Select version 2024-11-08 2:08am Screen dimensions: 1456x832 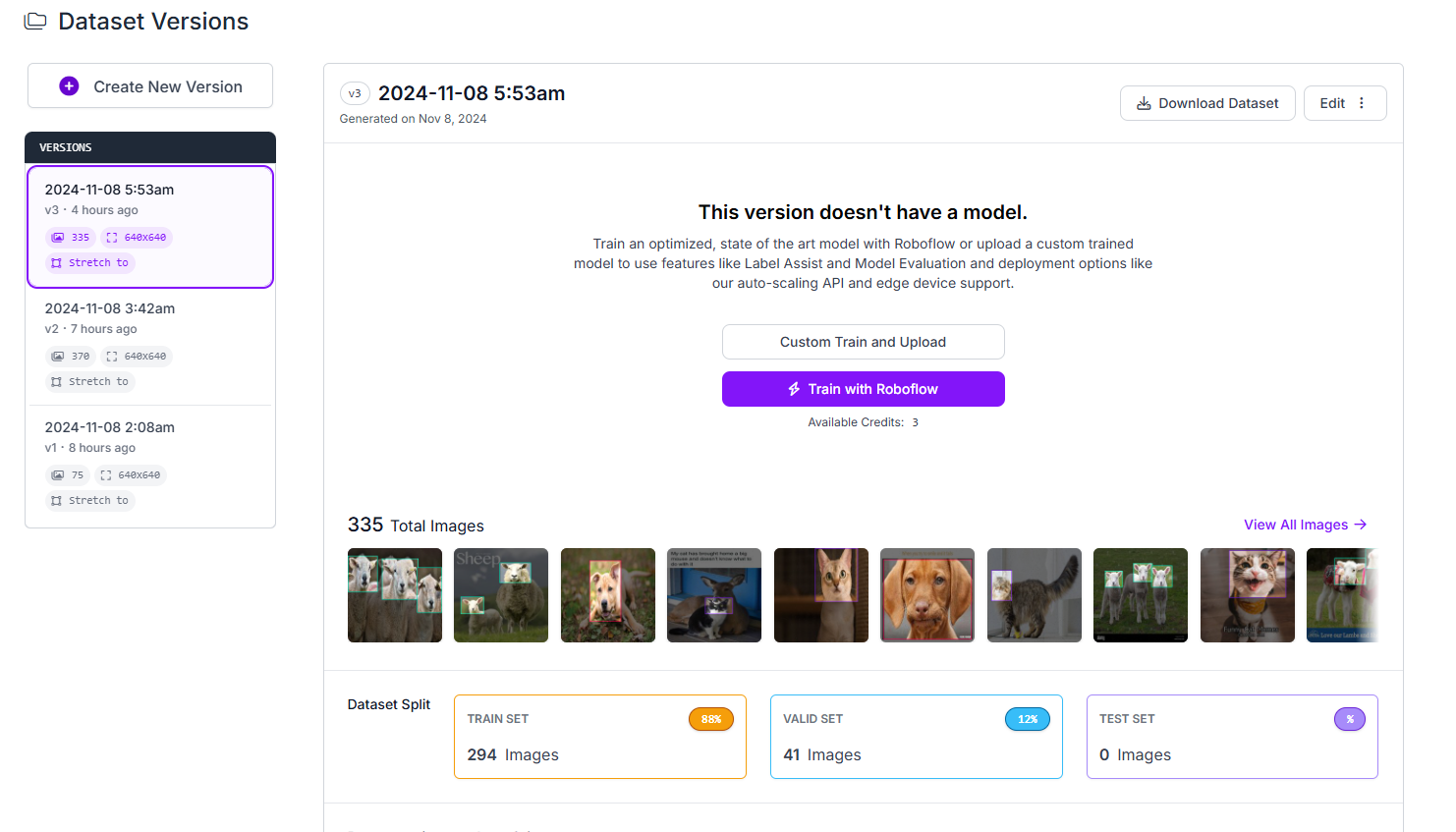[150, 465]
